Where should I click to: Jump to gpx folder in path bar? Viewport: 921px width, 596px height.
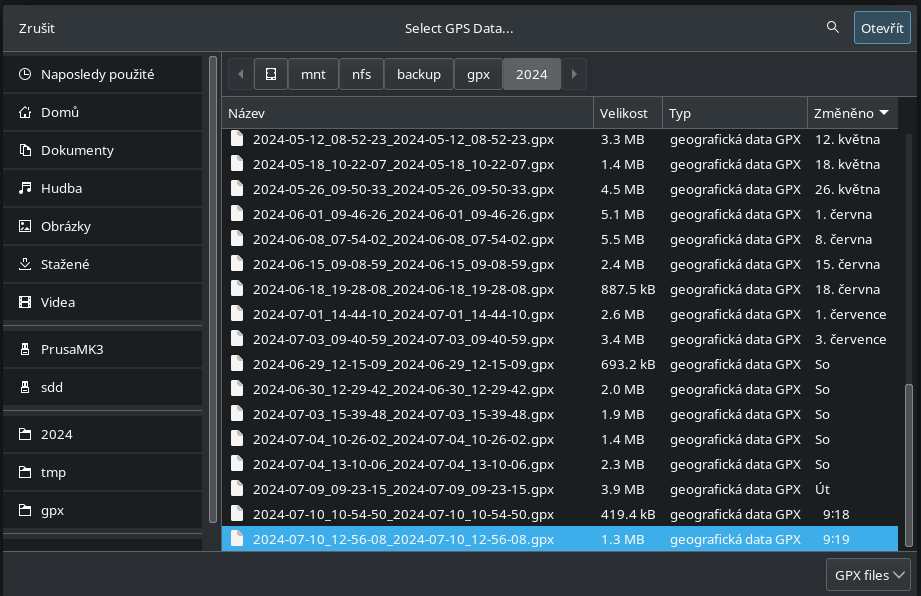coord(478,74)
